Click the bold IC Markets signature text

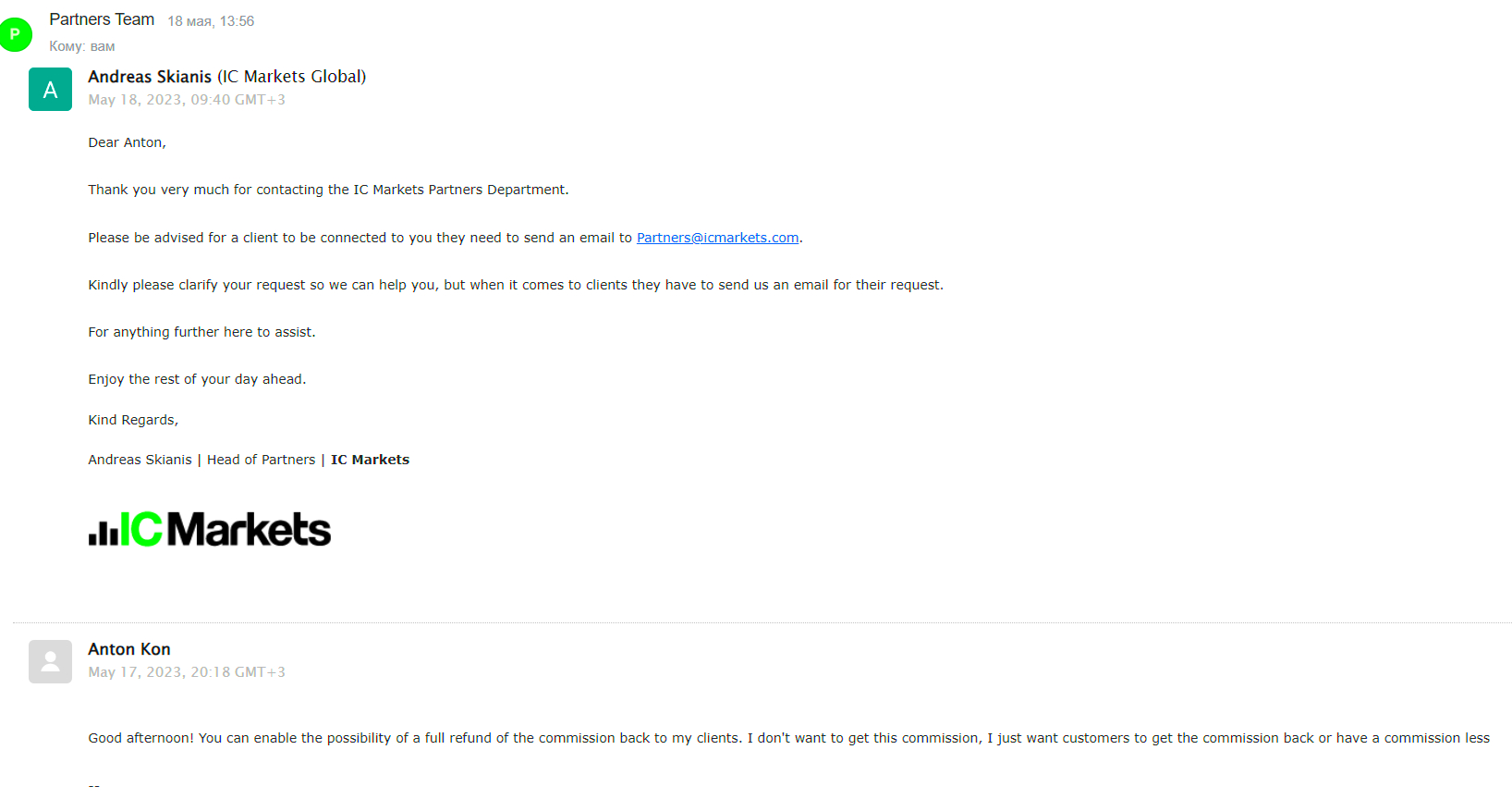(x=370, y=460)
